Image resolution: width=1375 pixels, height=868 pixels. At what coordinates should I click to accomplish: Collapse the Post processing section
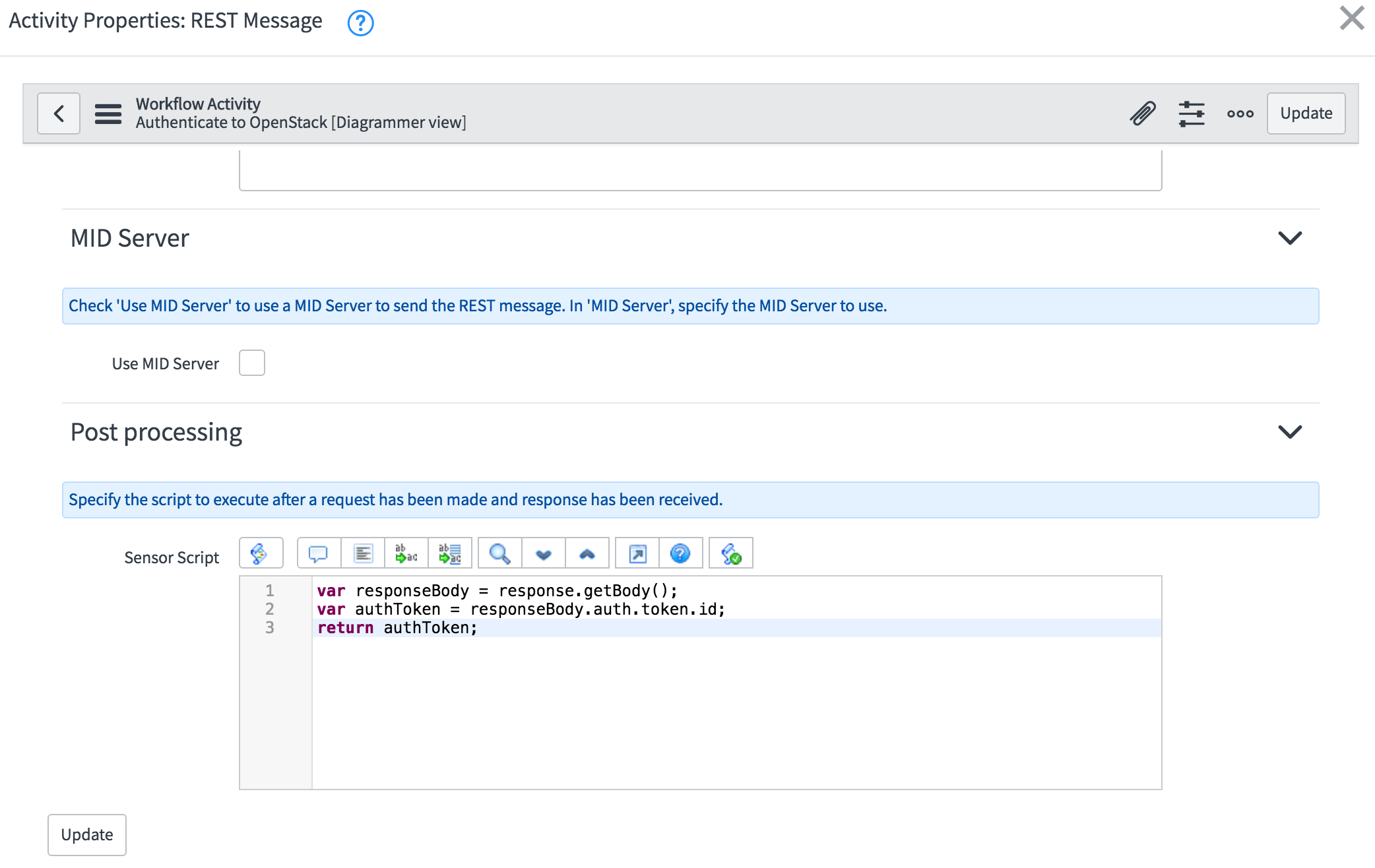coord(1290,432)
